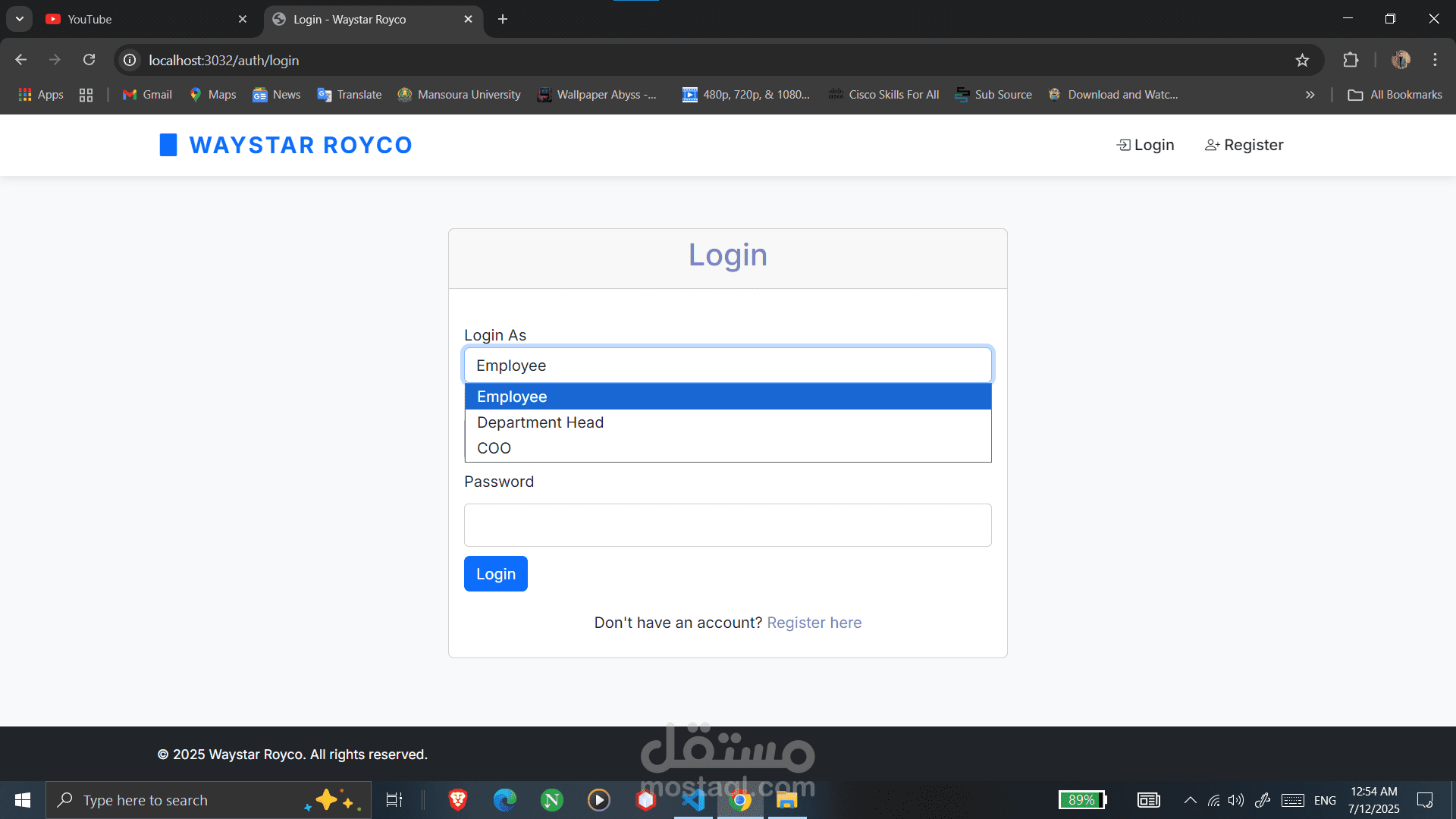Switch to Chrome on the taskbar
Screen dimensions: 1456x819
(740, 800)
